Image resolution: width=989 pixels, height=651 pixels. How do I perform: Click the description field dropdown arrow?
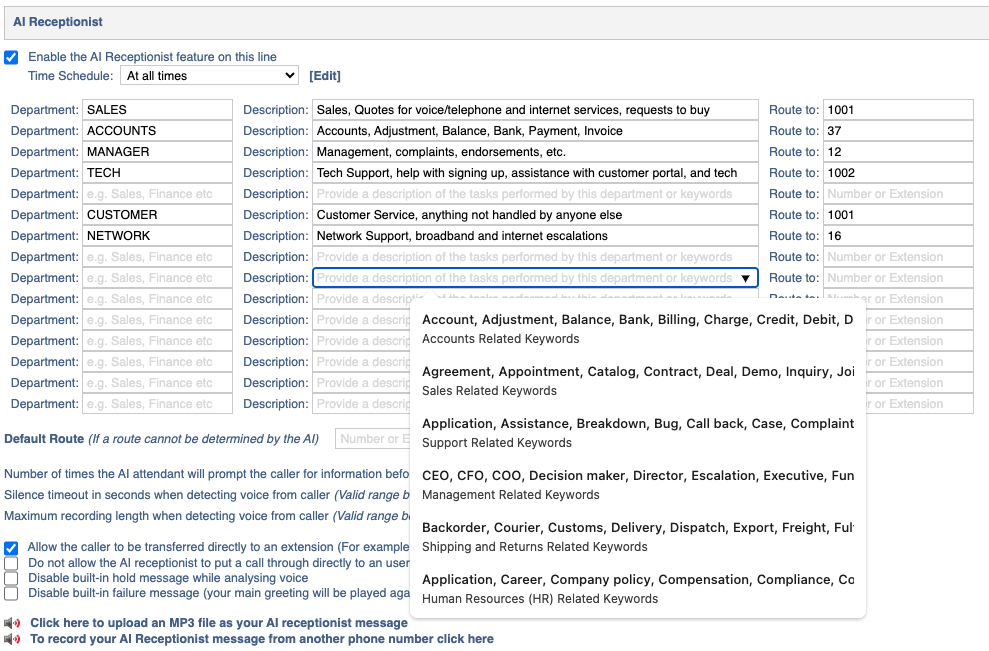click(746, 278)
